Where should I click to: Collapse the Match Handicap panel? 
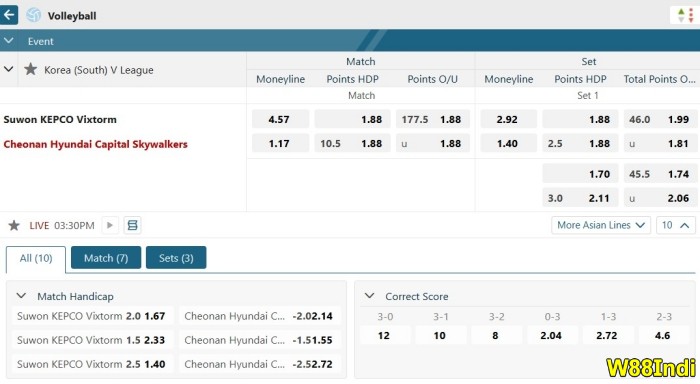[21, 296]
